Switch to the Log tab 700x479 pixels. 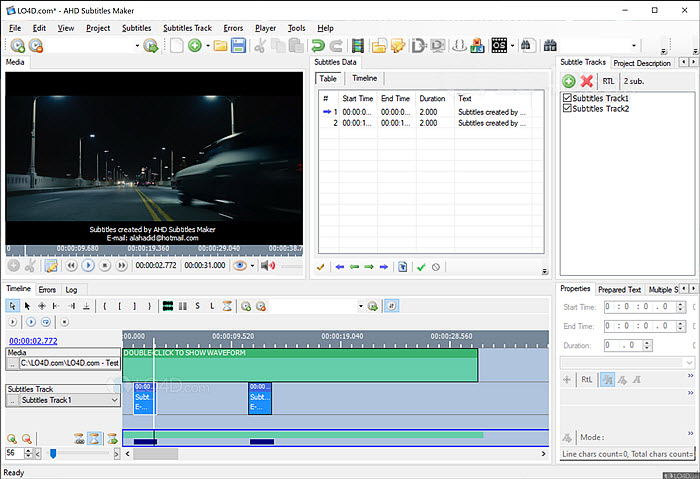(71, 290)
